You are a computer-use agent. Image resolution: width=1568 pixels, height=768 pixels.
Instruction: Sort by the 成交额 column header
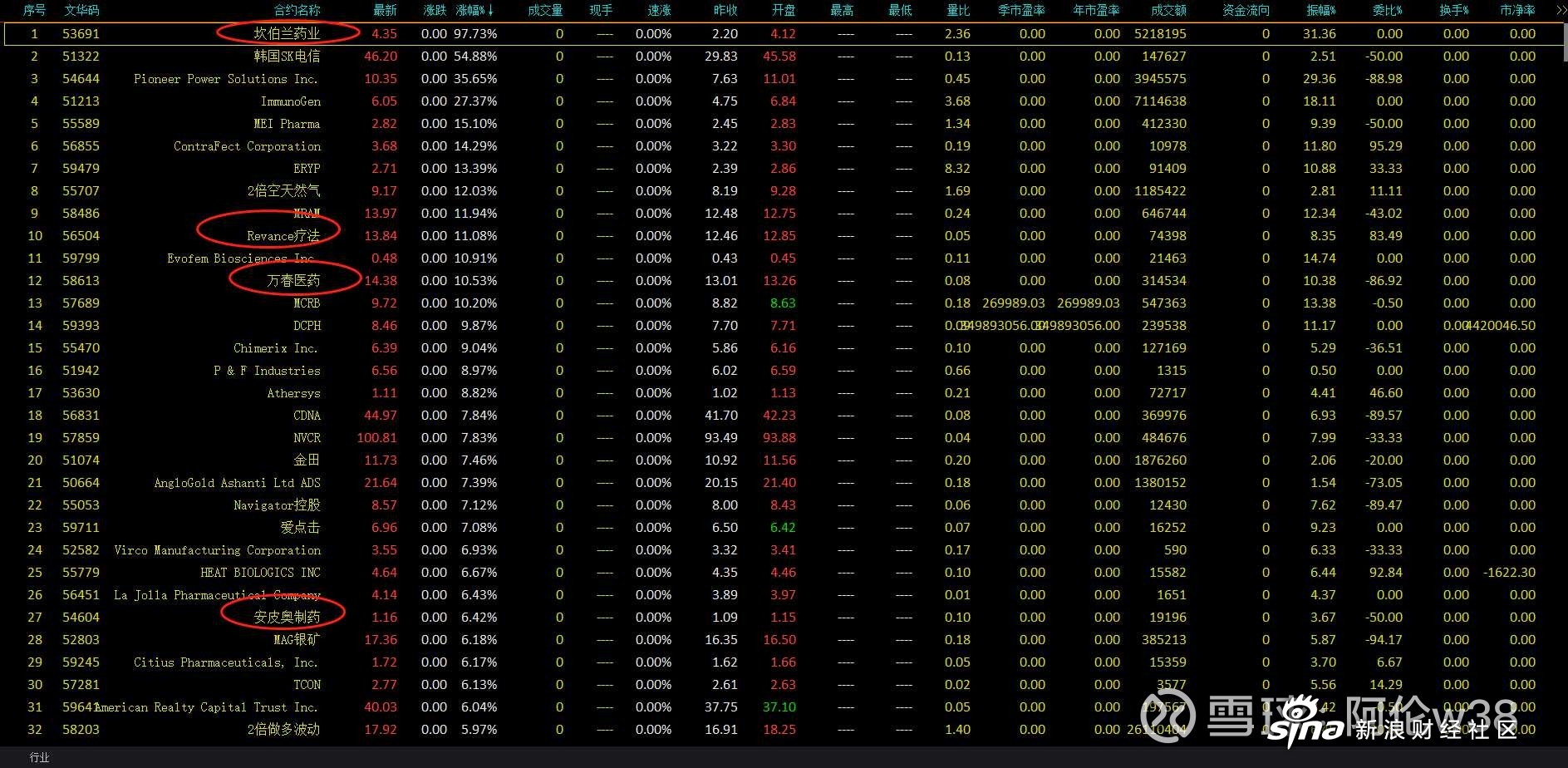pyautogui.click(x=1168, y=10)
